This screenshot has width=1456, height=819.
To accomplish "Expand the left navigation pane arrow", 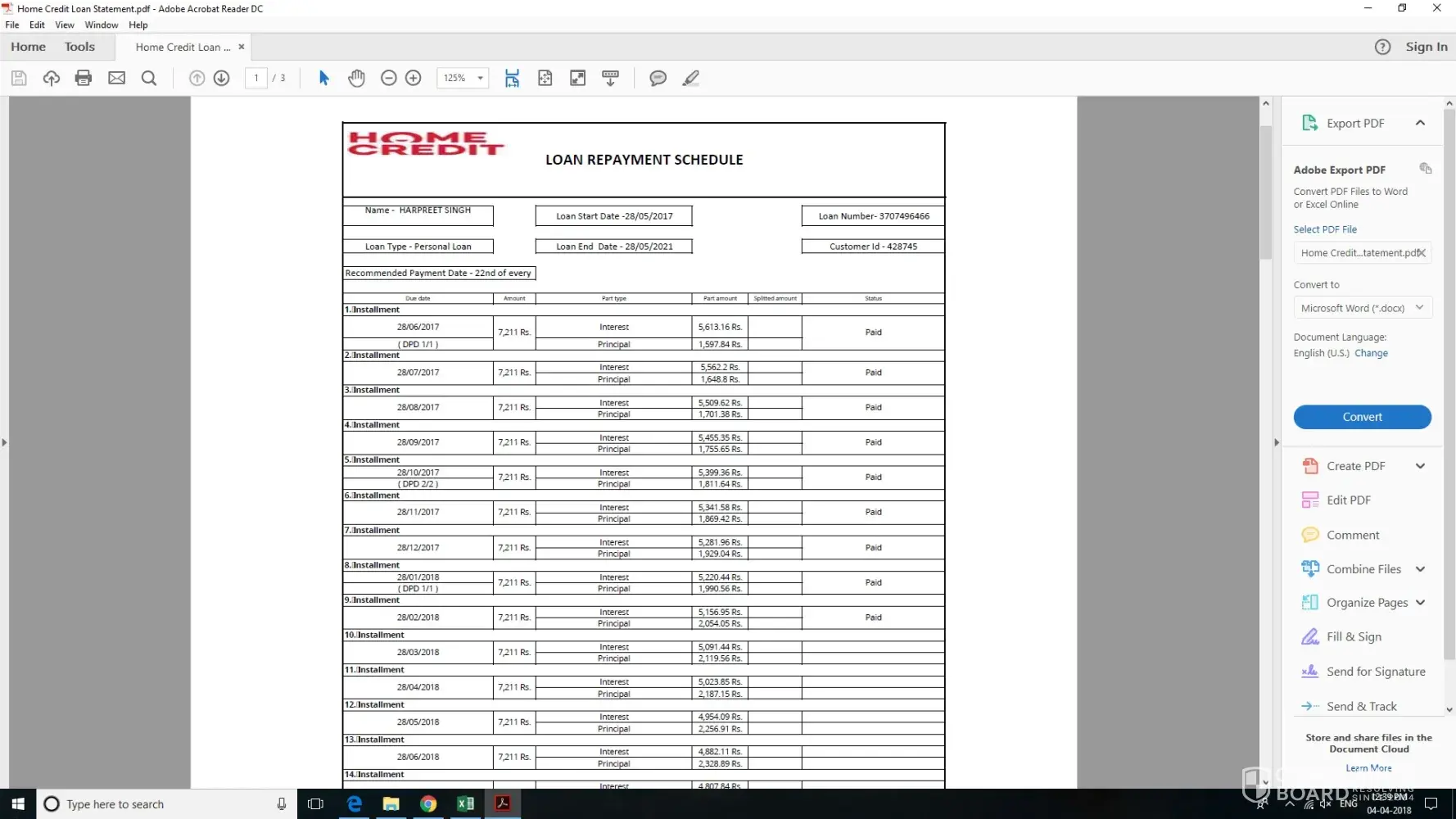I will pyautogui.click(x=4, y=442).
